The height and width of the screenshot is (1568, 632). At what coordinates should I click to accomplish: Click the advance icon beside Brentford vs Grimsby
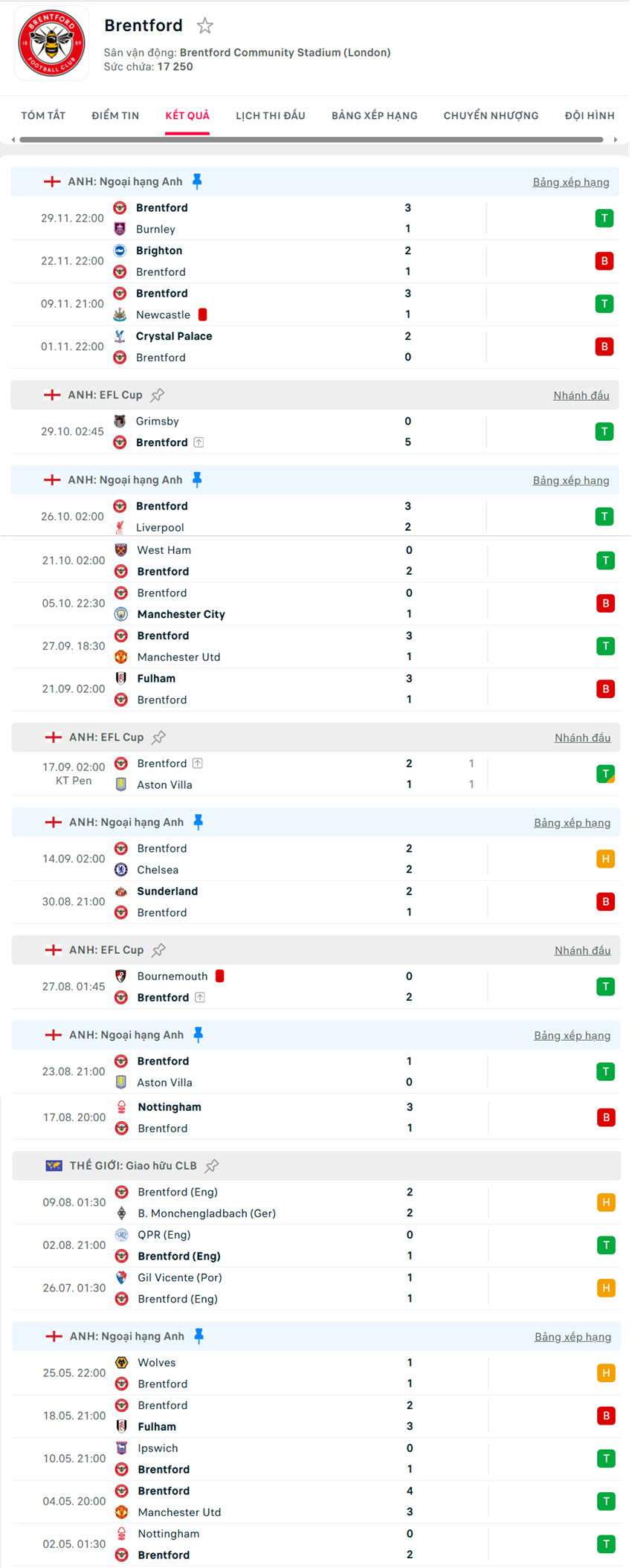click(199, 442)
